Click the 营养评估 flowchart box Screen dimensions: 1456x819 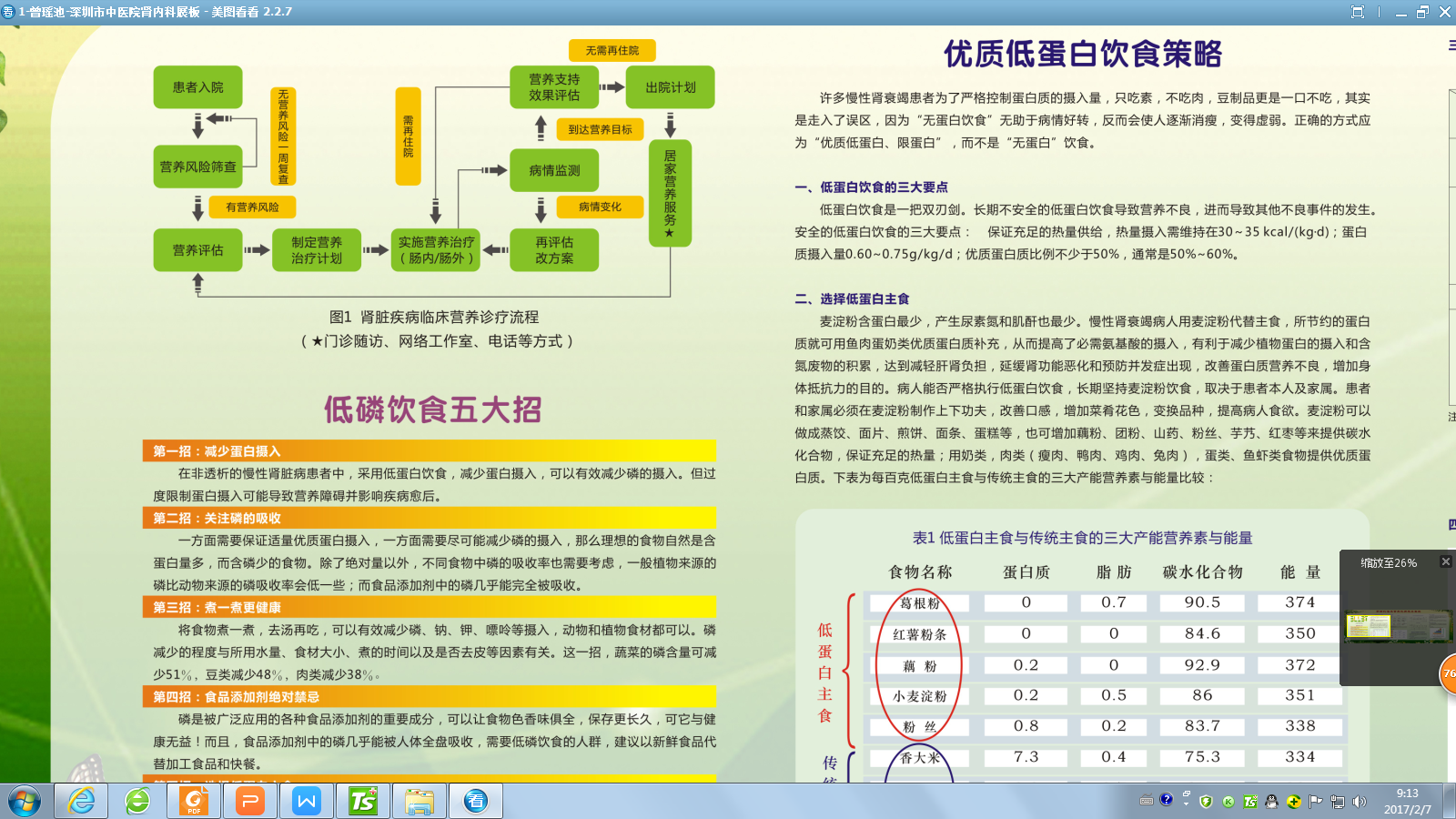197,250
